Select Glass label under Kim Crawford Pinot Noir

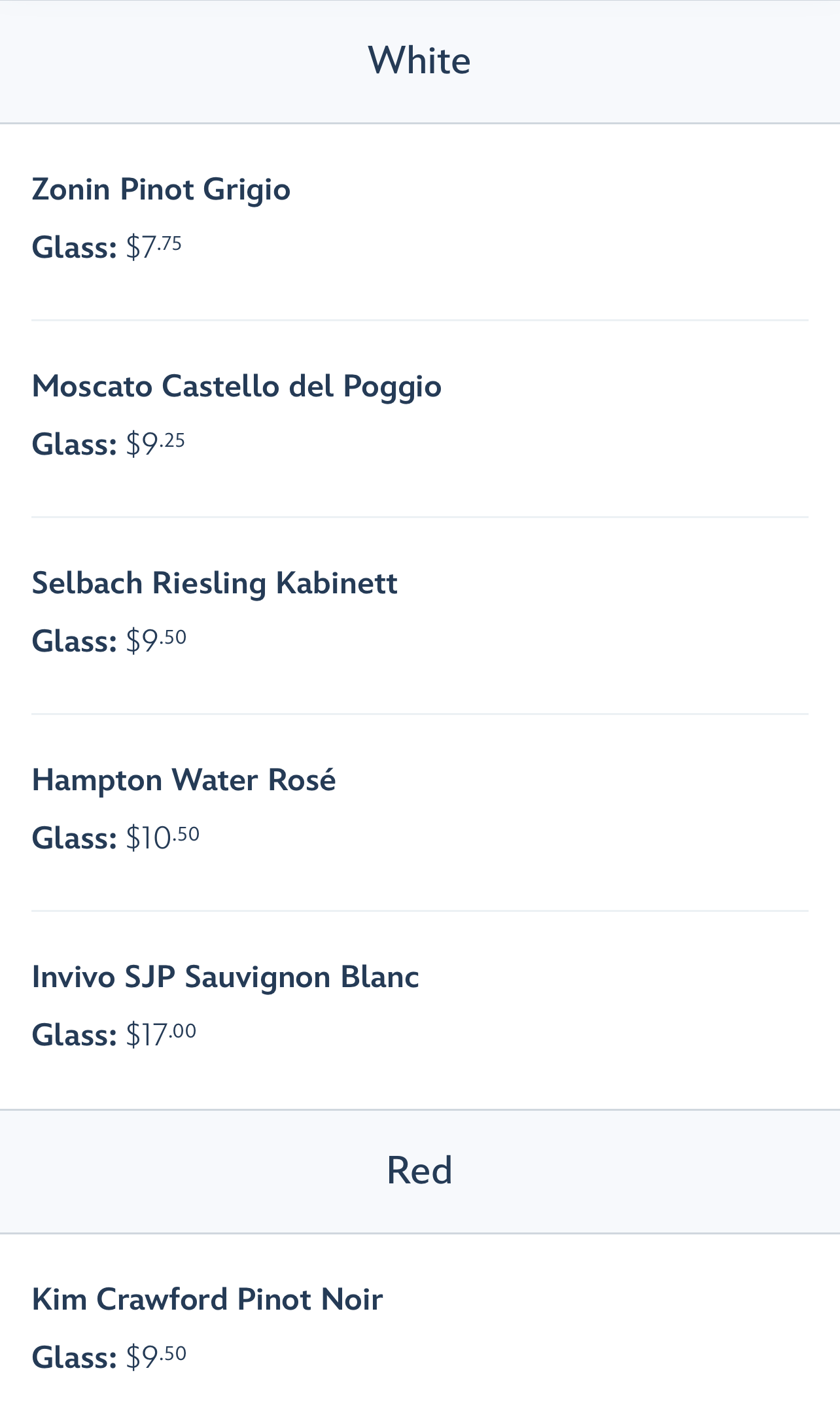tap(75, 1357)
